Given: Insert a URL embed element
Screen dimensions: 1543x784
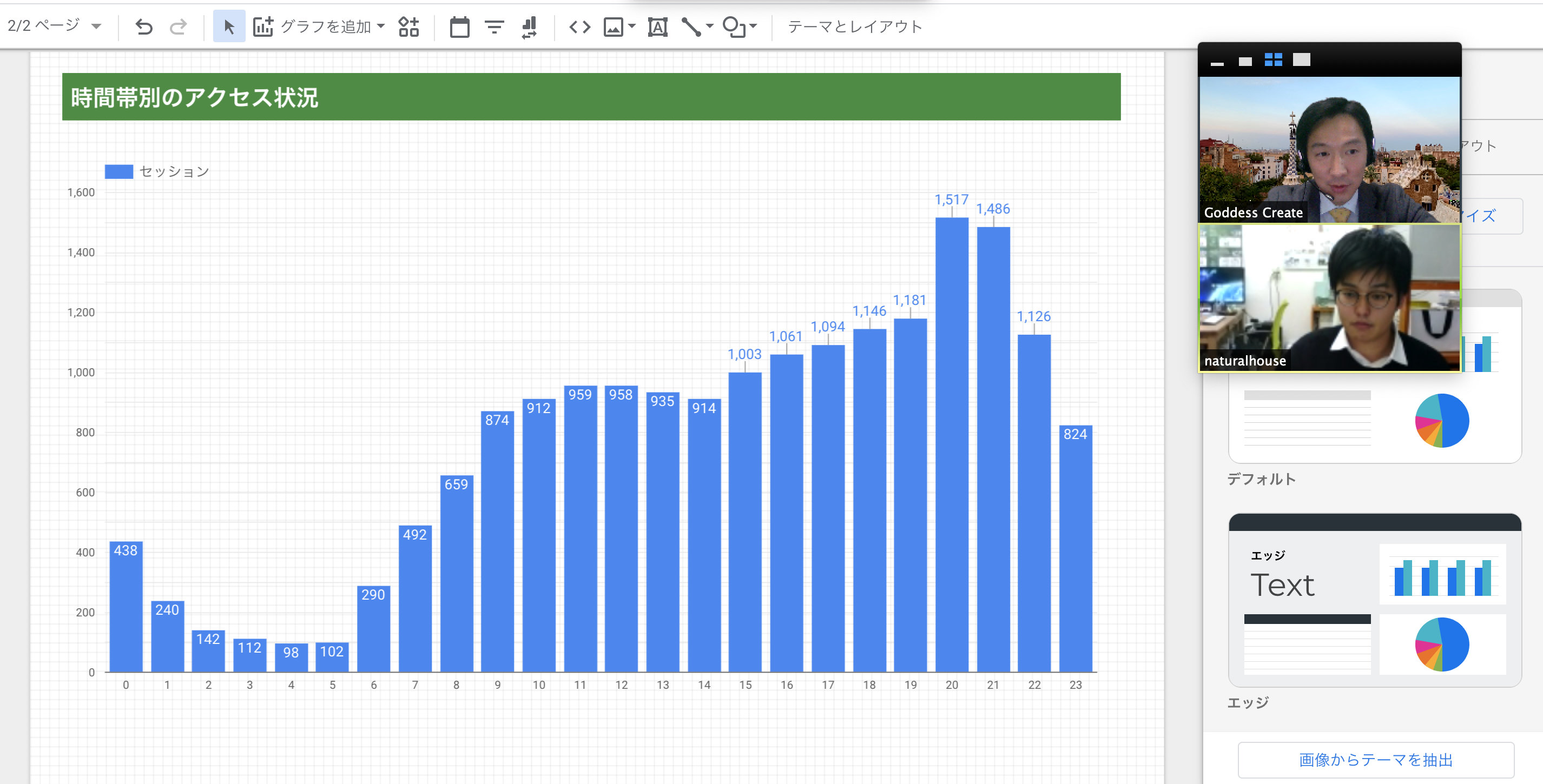Looking at the screenshot, I should pos(580,26).
